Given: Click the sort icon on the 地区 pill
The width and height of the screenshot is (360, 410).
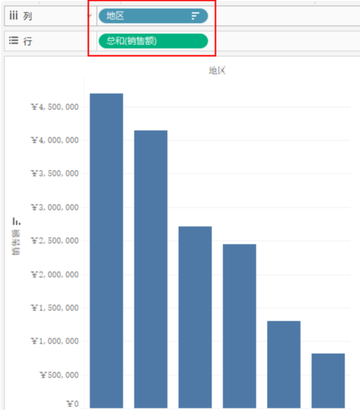Looking at the screenshot, I should pyautogui.click(x=195, y=16).
